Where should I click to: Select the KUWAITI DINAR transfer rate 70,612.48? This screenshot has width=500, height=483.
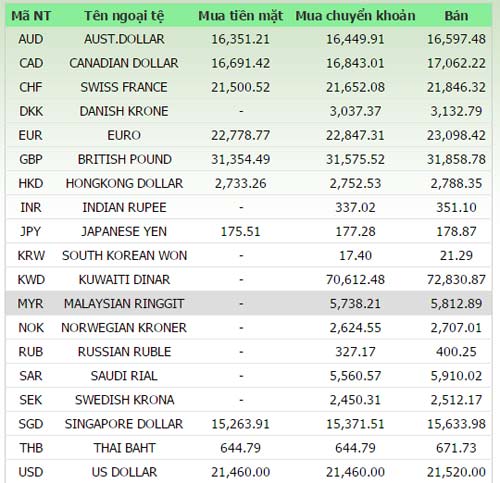click(x=355, y=279)
